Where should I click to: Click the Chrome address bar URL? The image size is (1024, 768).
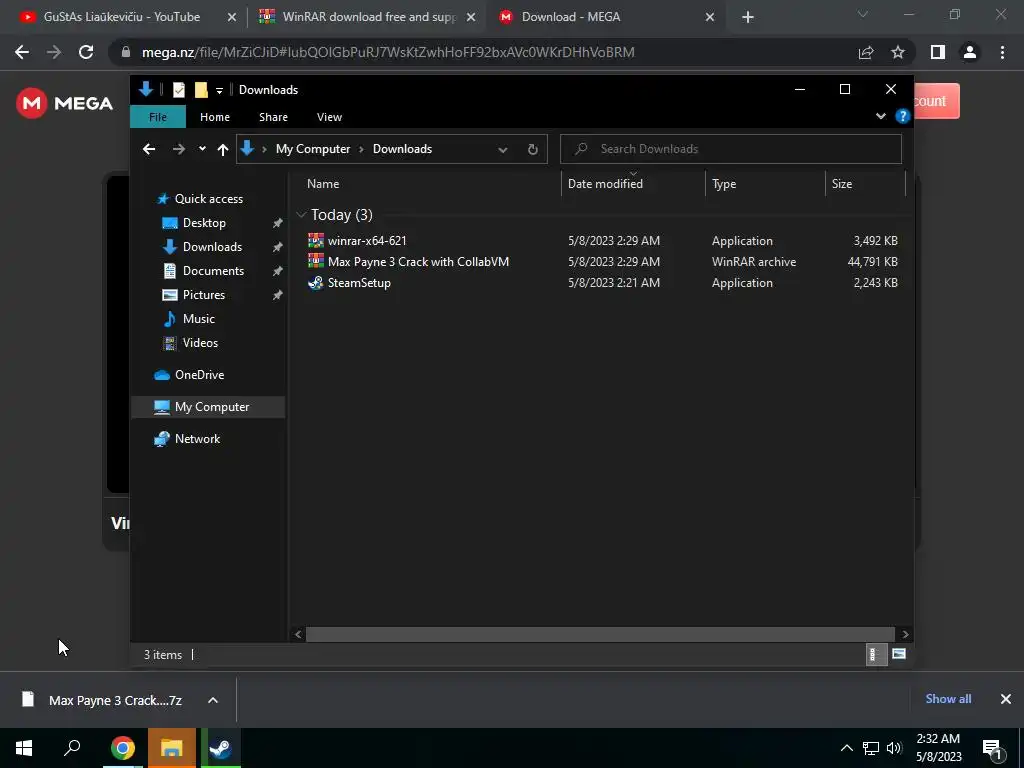pos(388,52)
